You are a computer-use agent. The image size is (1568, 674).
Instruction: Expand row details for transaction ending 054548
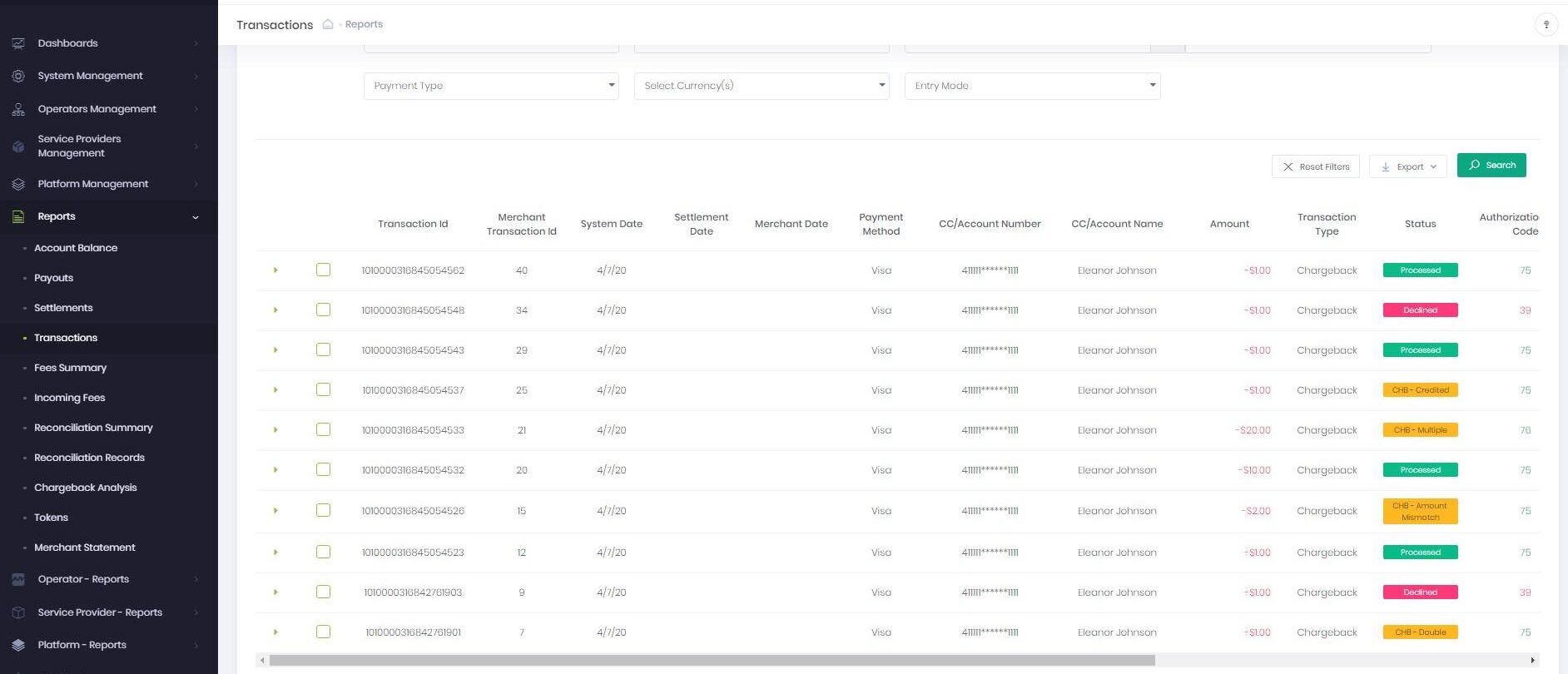pos(275,310)
